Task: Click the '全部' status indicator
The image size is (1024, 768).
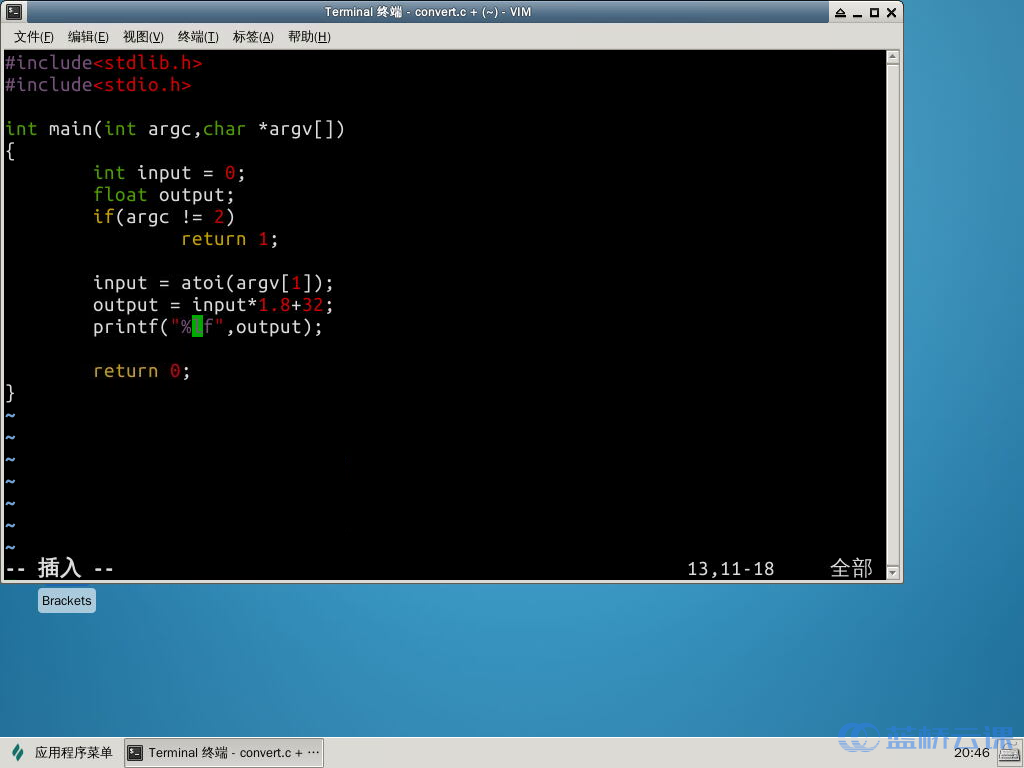Action: point(851,568)
